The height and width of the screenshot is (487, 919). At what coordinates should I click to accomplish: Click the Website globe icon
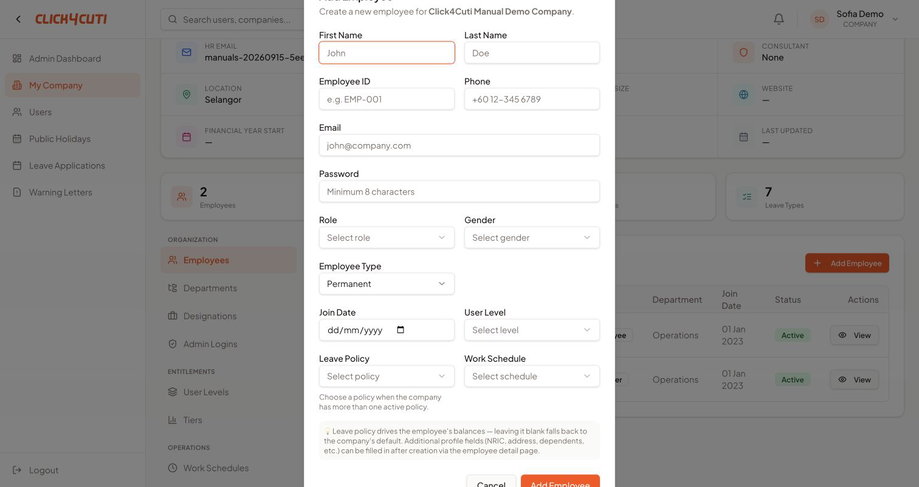[743, 94]
